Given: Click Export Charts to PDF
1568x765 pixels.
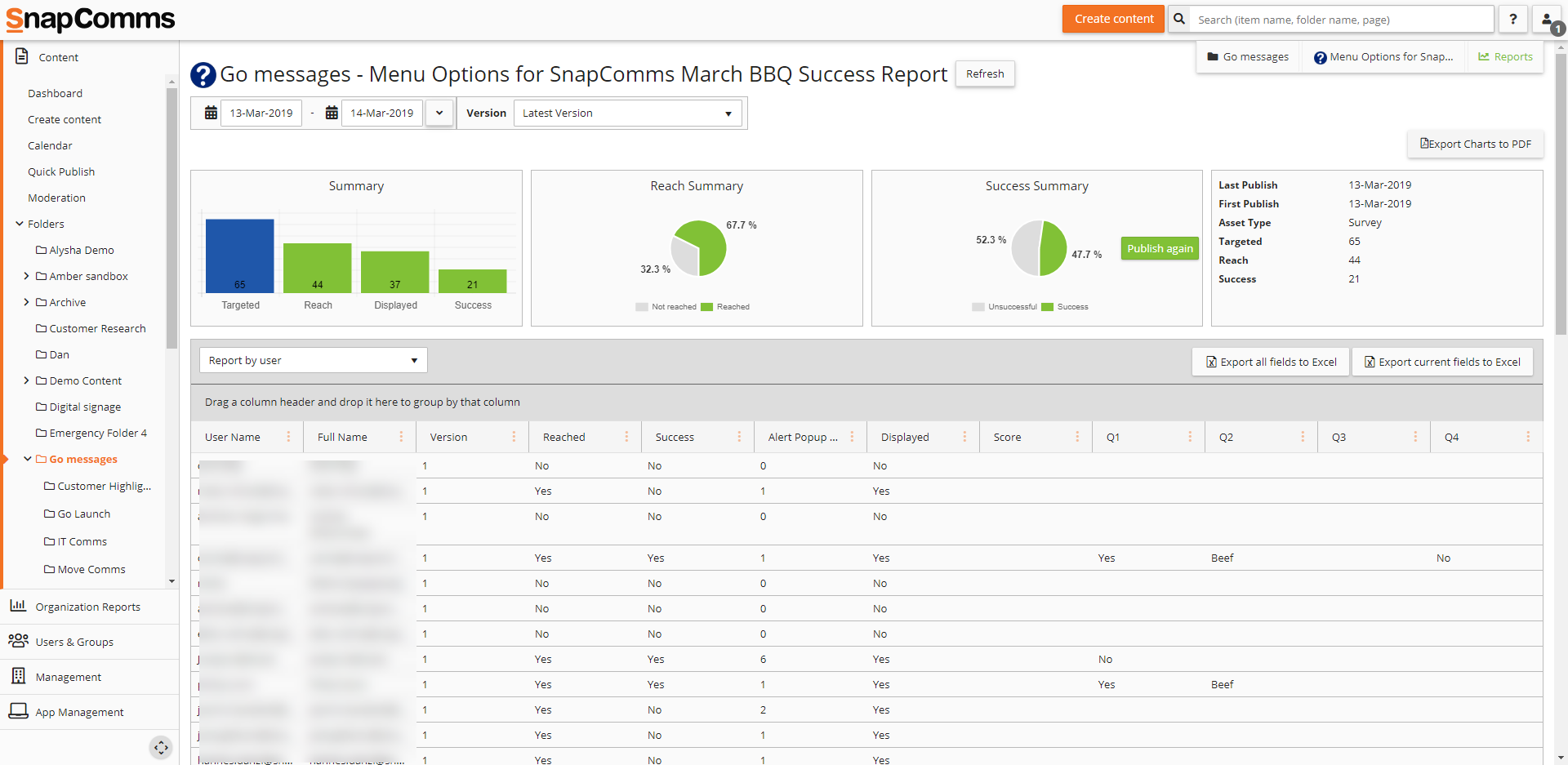Looking at the screenshot, I should [1475, 144].
